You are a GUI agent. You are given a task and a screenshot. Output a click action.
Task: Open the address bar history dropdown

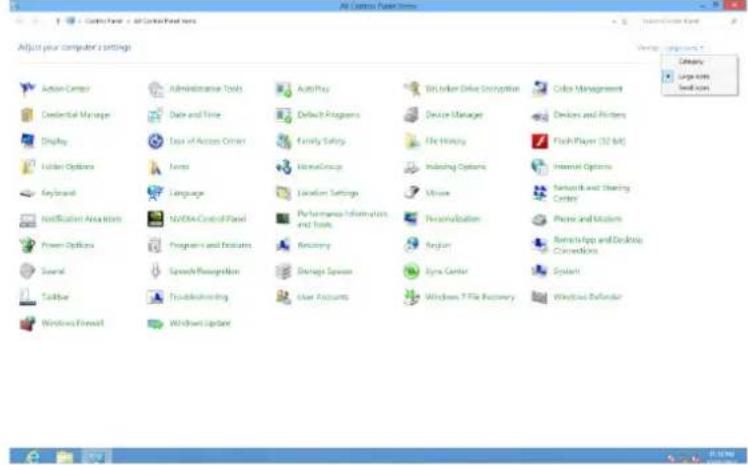pyautogui.click(x=614, y=21)
